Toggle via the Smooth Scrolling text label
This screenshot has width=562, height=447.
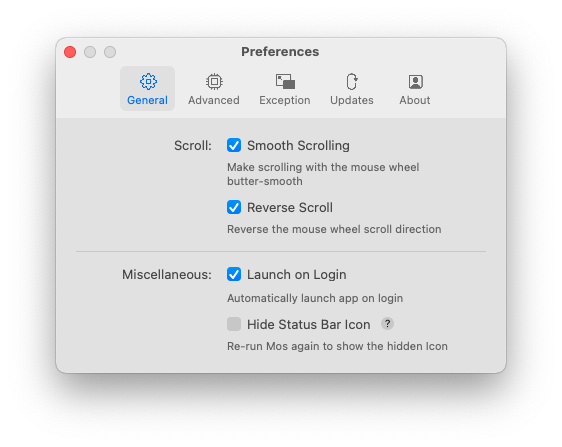click(298, 146)
